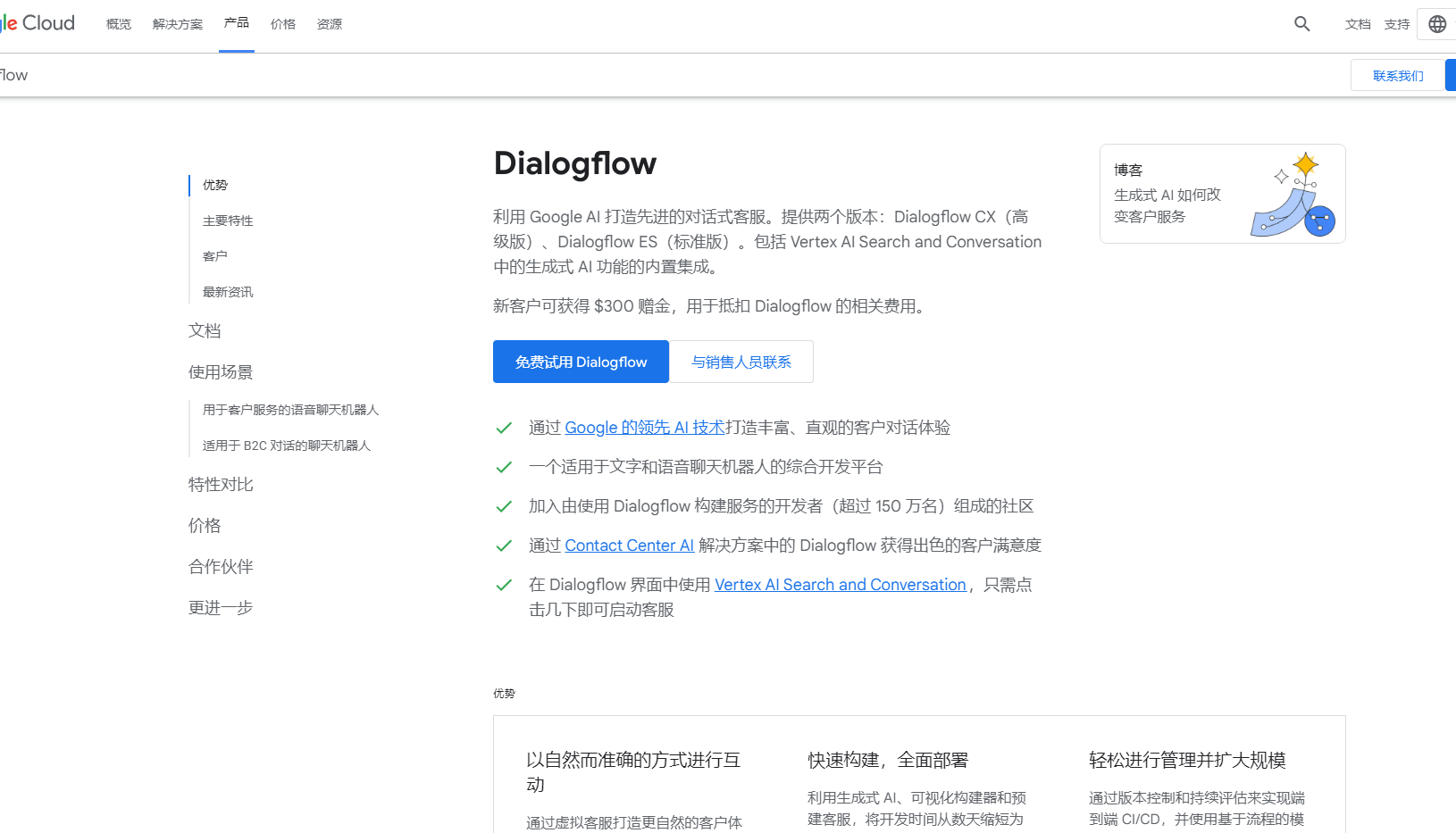The height and width of the screenshot is (833, 1456).
Task: Open the 价格 top navigation item
Action: [x=283, y=24]
